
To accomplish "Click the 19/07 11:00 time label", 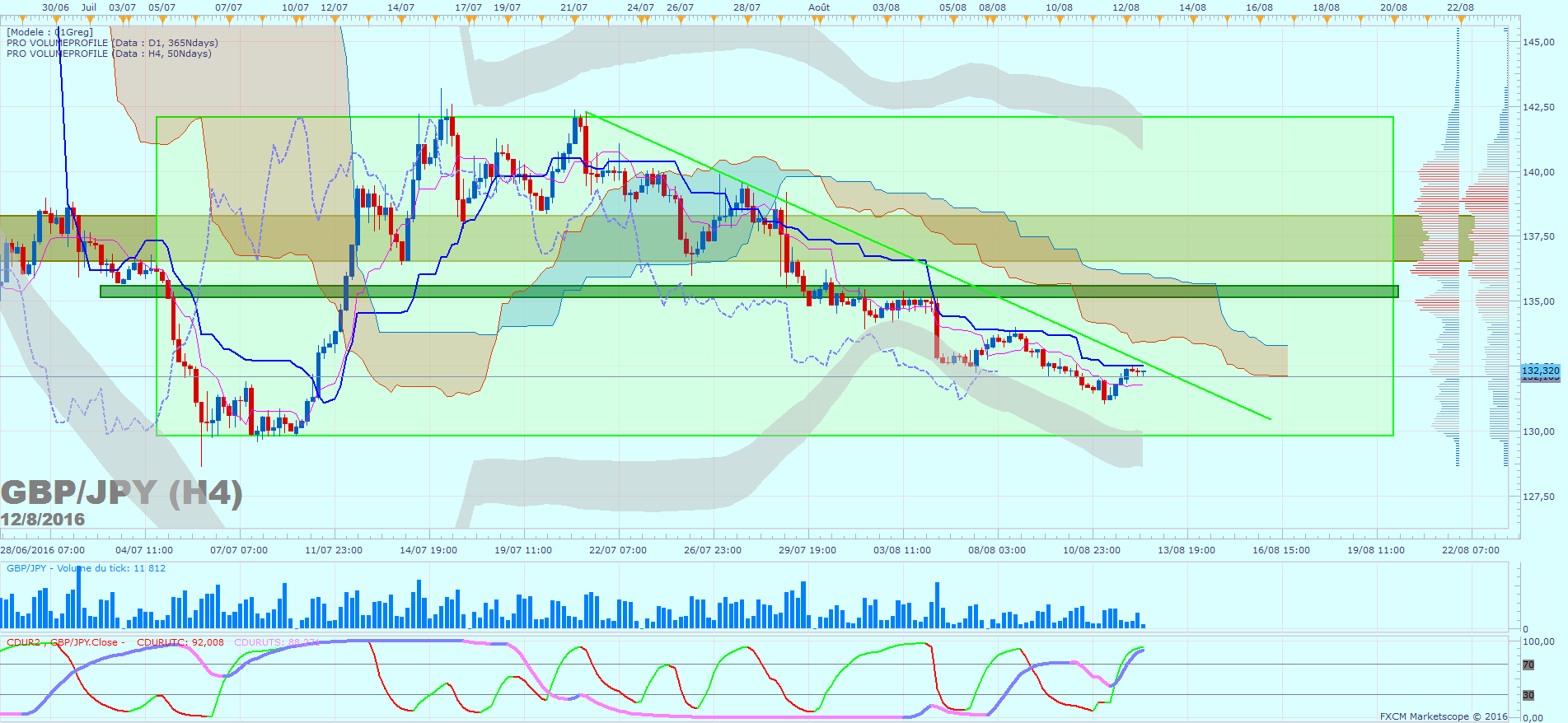I will click(x=523, y=550).
